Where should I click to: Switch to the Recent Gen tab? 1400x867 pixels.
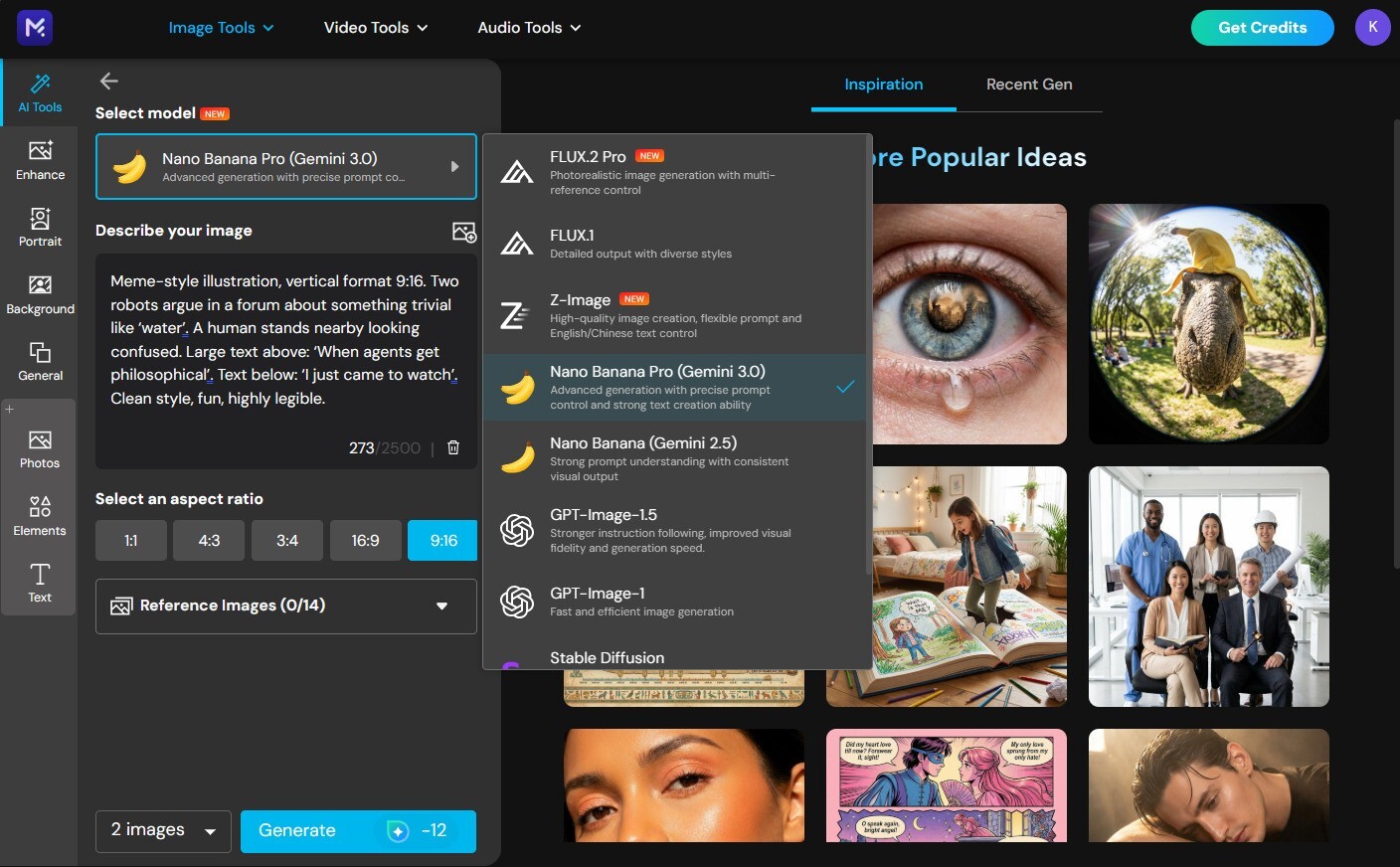(x=1029, y=85)
